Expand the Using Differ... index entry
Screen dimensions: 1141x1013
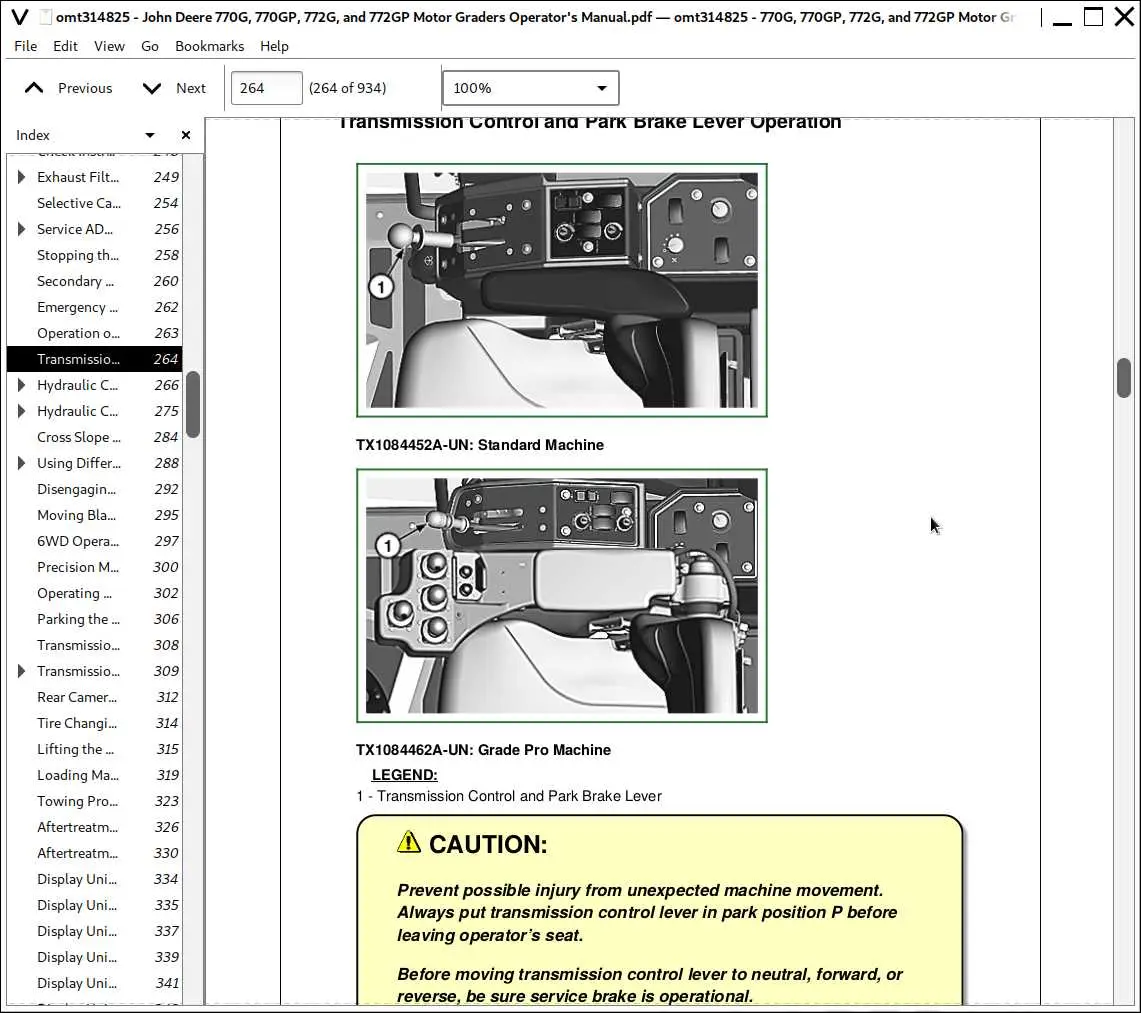21,463
